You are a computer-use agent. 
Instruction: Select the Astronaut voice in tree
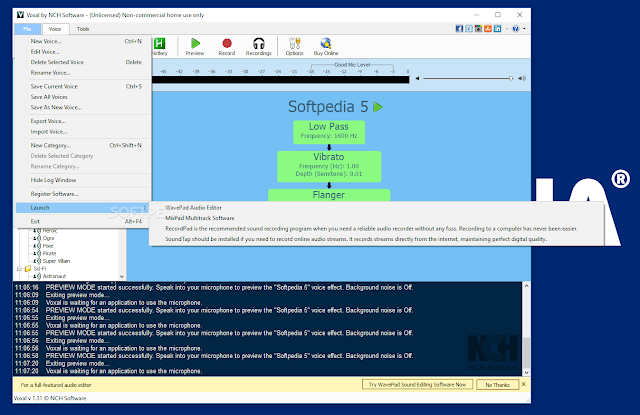pyautogui.click(x=54, y=276)
